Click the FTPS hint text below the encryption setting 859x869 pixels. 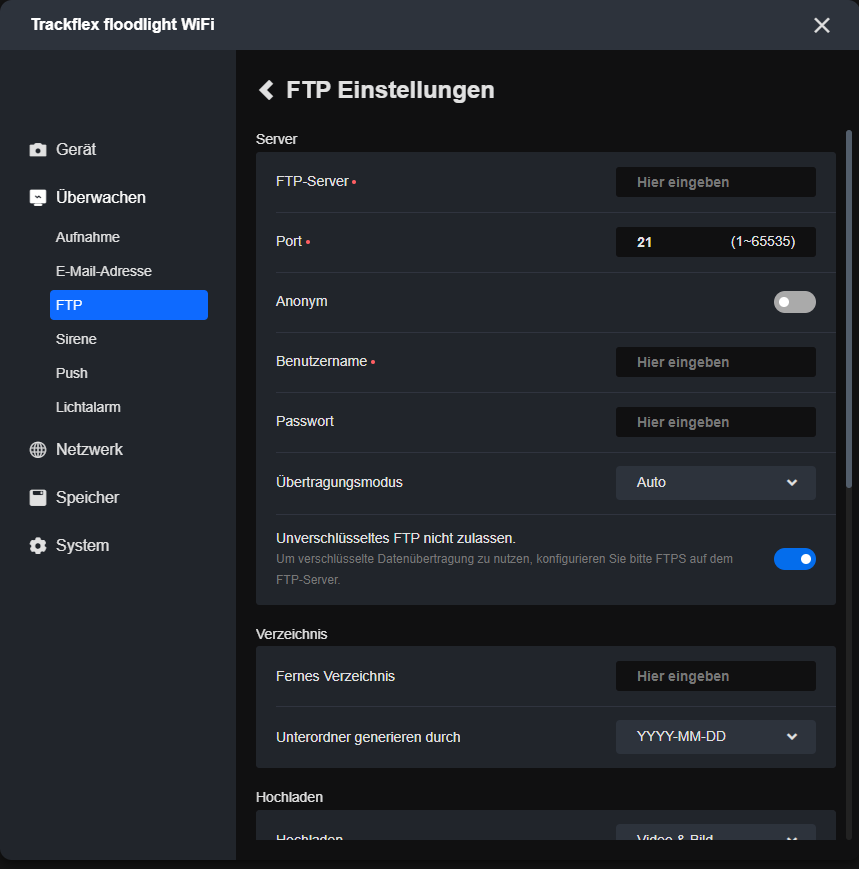coord(504,569)
